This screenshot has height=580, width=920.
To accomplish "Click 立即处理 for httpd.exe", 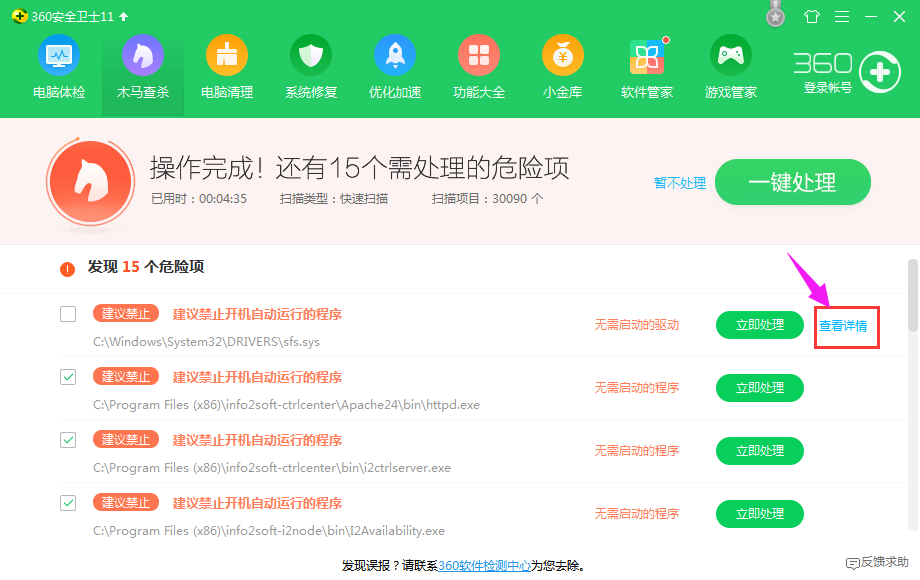I will click(x=760, y=388).
